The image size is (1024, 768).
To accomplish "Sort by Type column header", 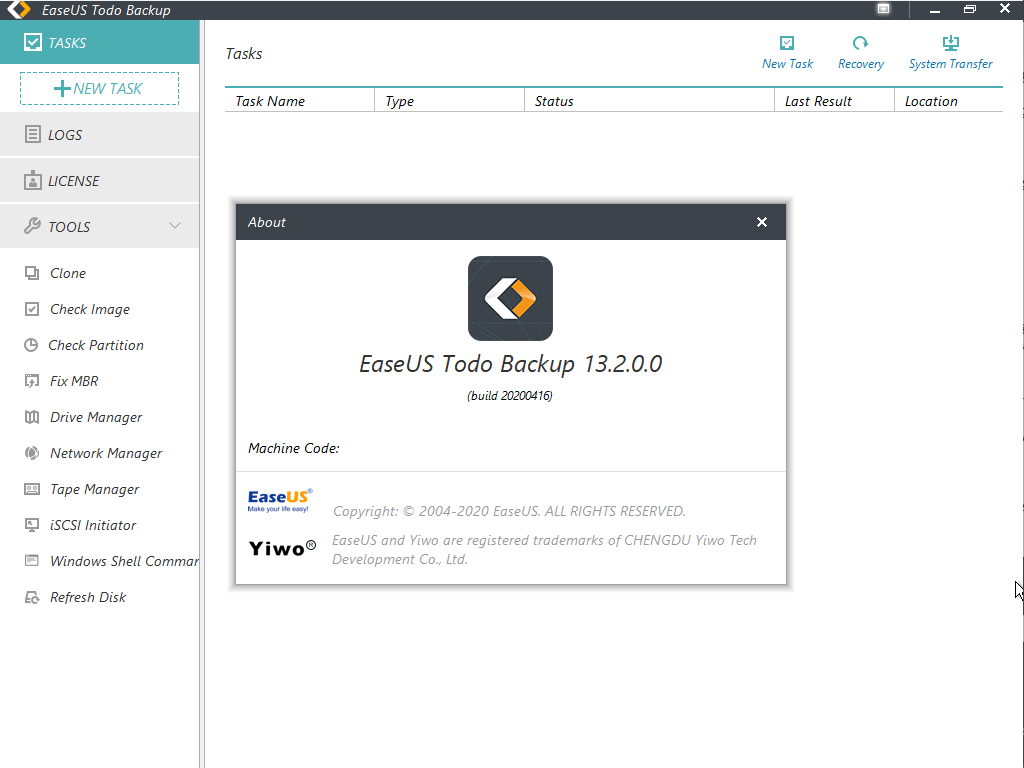I will pyautogui.click(x=449, y=101).
